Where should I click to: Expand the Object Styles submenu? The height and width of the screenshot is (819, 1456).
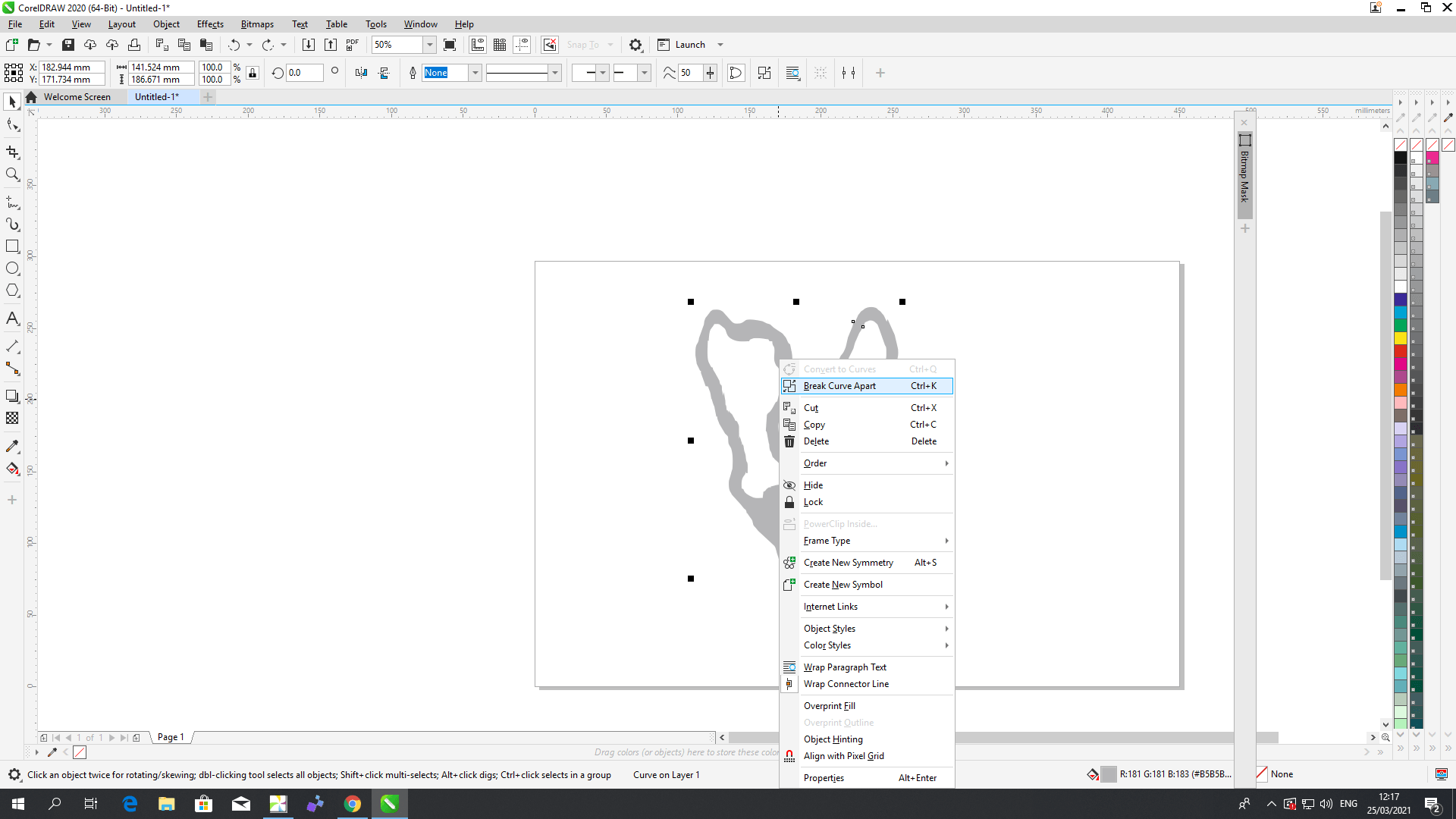point(867,629)
